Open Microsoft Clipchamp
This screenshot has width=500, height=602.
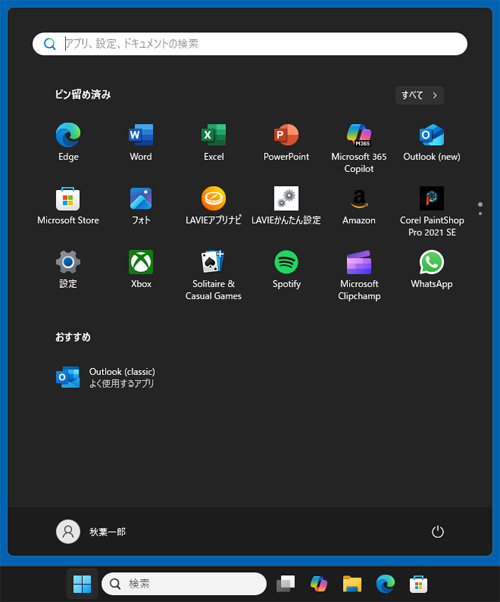[359, 275]
